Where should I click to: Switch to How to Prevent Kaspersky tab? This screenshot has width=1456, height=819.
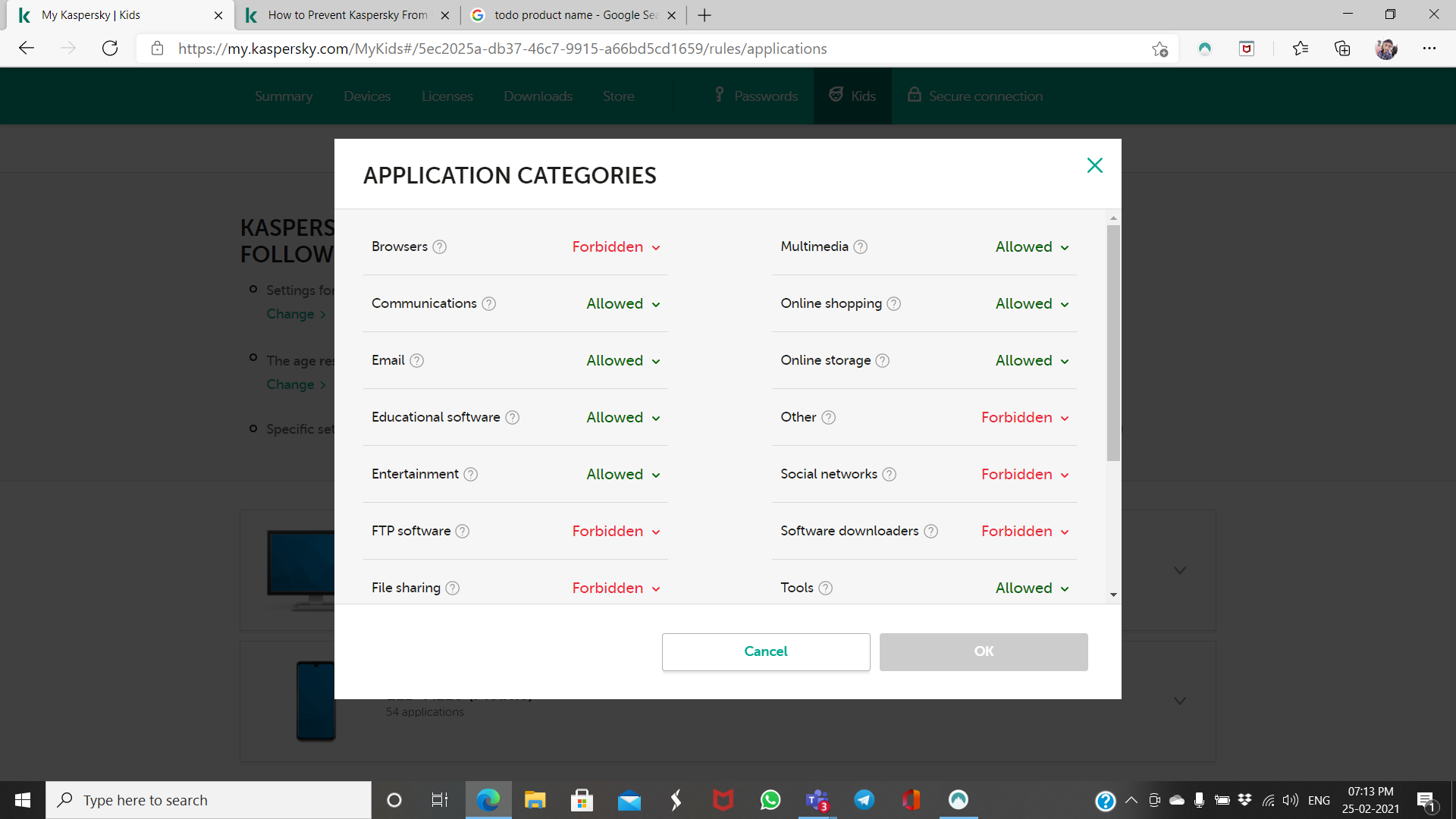click(x=347, y=15)
